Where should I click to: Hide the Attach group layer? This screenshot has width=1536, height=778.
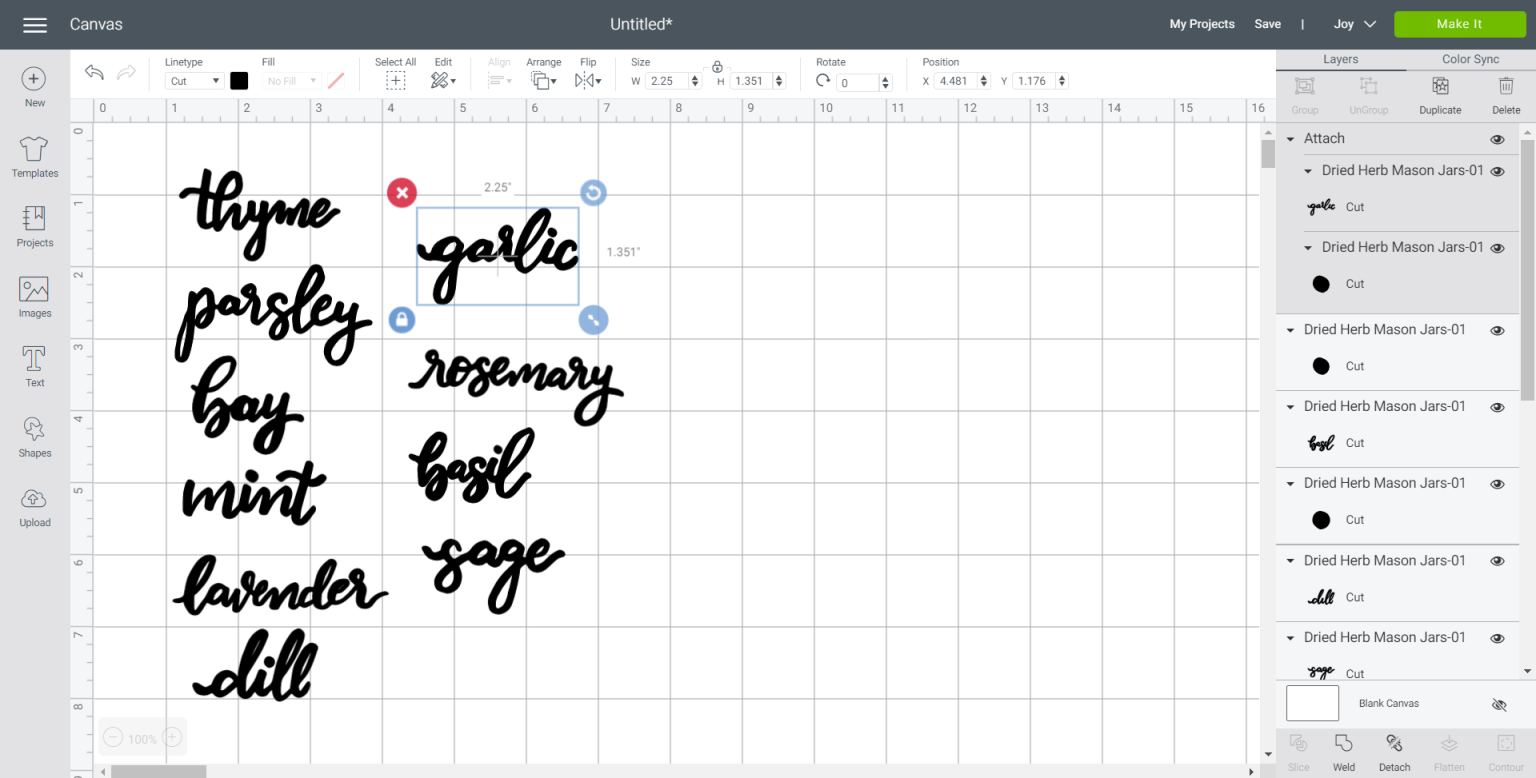[1497, 139]
